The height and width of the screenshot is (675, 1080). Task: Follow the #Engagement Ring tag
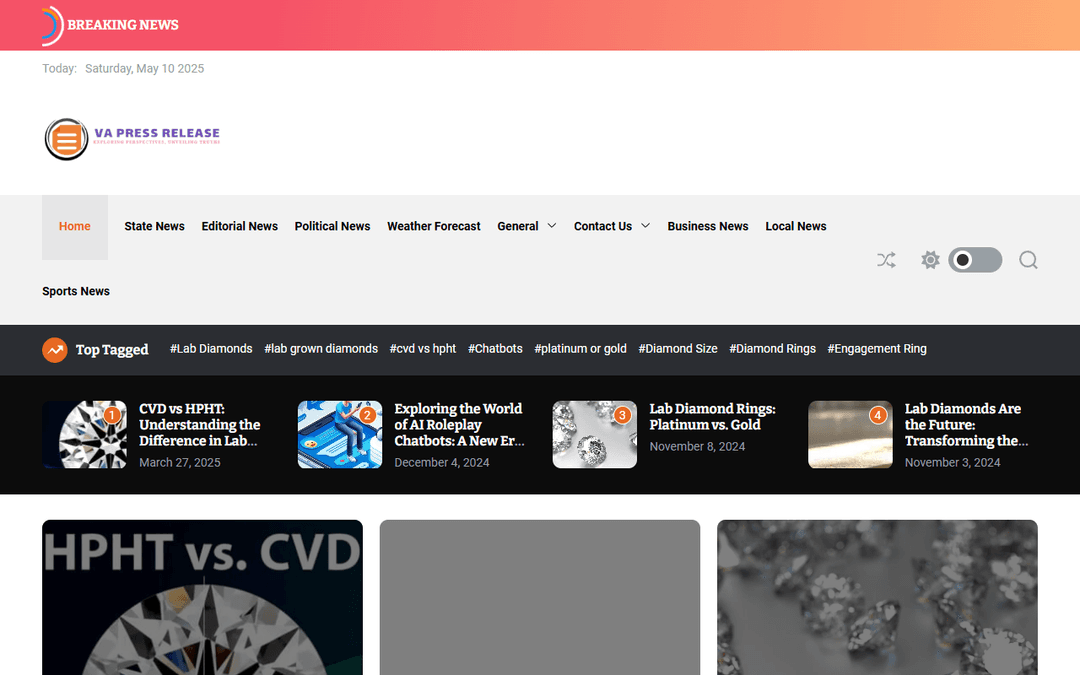tap(877, 349)
